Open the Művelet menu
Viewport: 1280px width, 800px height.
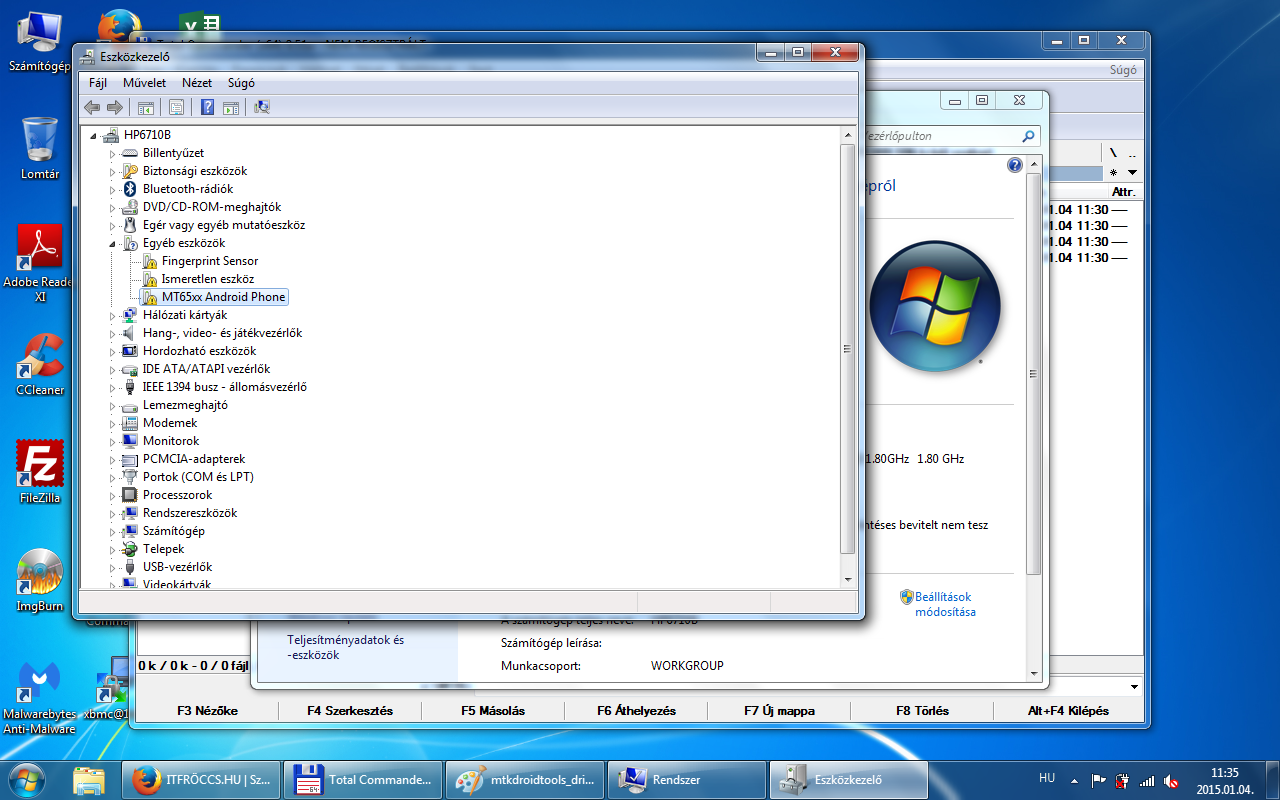144,83
